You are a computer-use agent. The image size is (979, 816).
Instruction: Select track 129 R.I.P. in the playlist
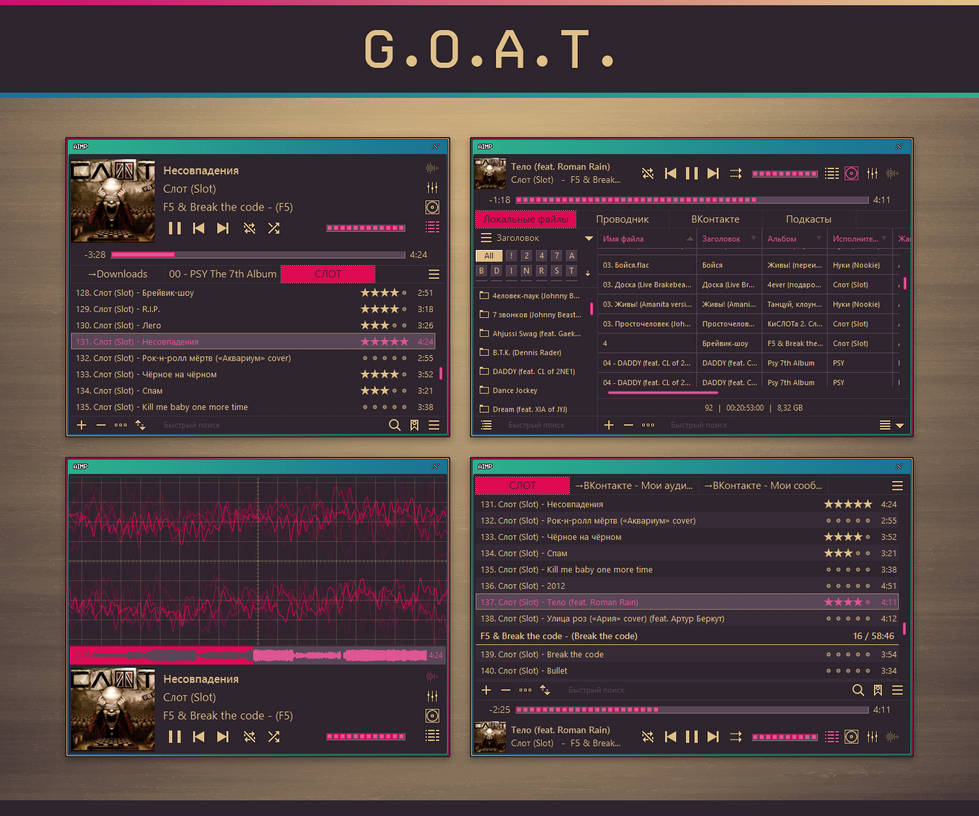click(253, 309)
